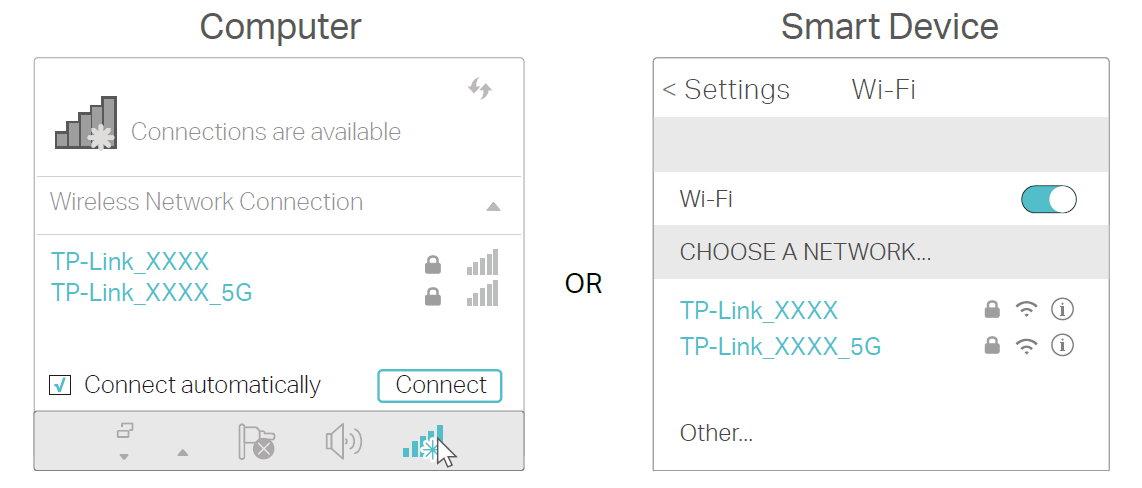Viewport: 1142px width, 488px height.
Task: Open info for TP-Link_XXXX_5G on smart device
Action: (1062, 346)
